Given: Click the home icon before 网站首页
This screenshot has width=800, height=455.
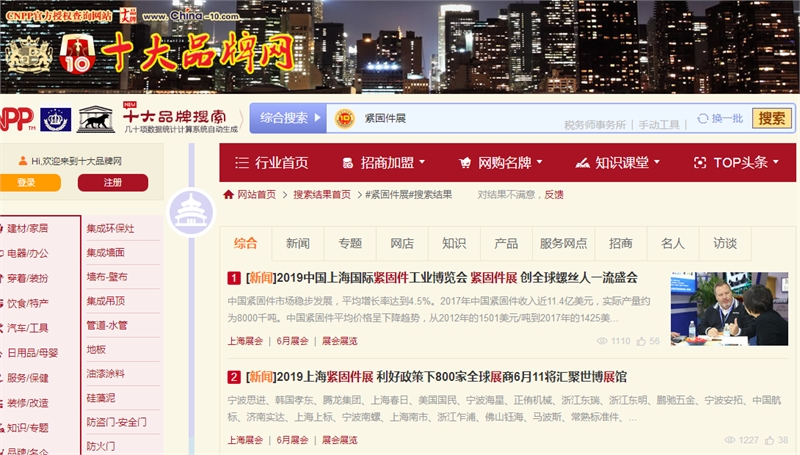Looking at the screenshot, I should 229,194.
